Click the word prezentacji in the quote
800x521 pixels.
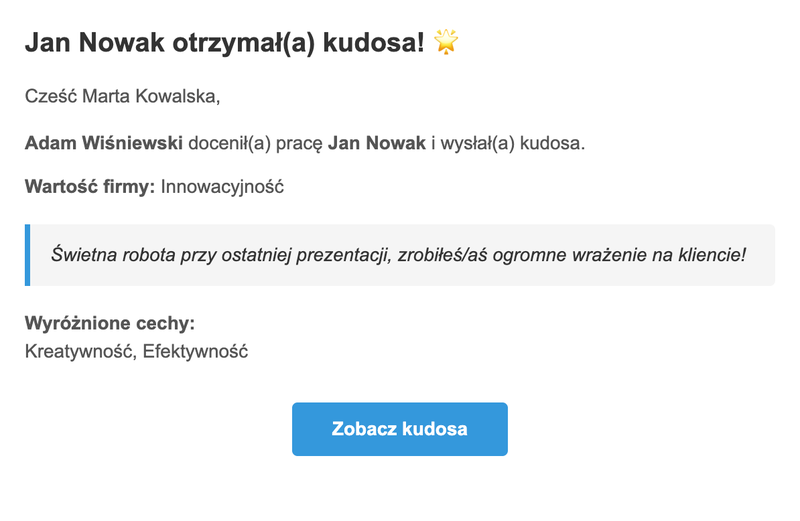(343, 255)
